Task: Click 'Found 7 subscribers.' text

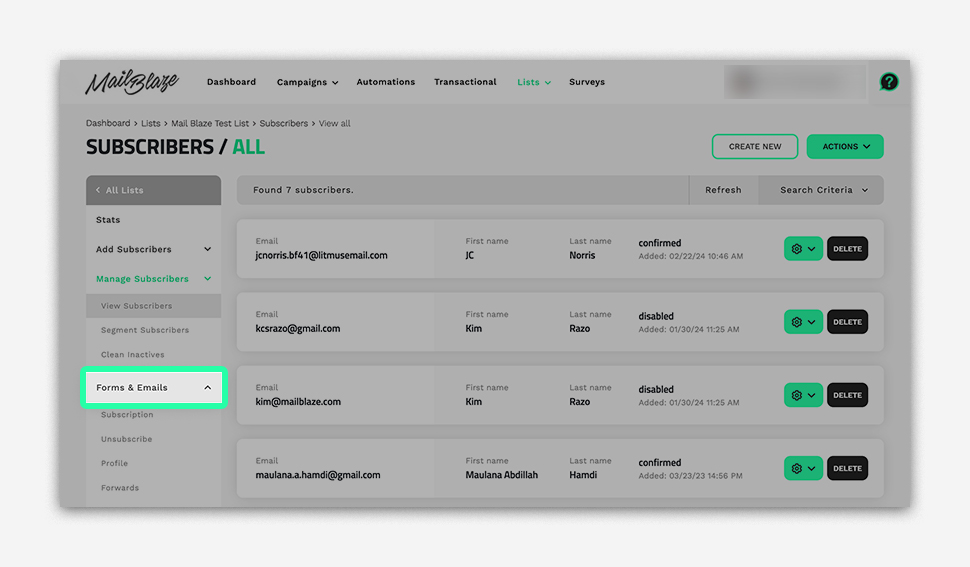Action: (303, 190)
